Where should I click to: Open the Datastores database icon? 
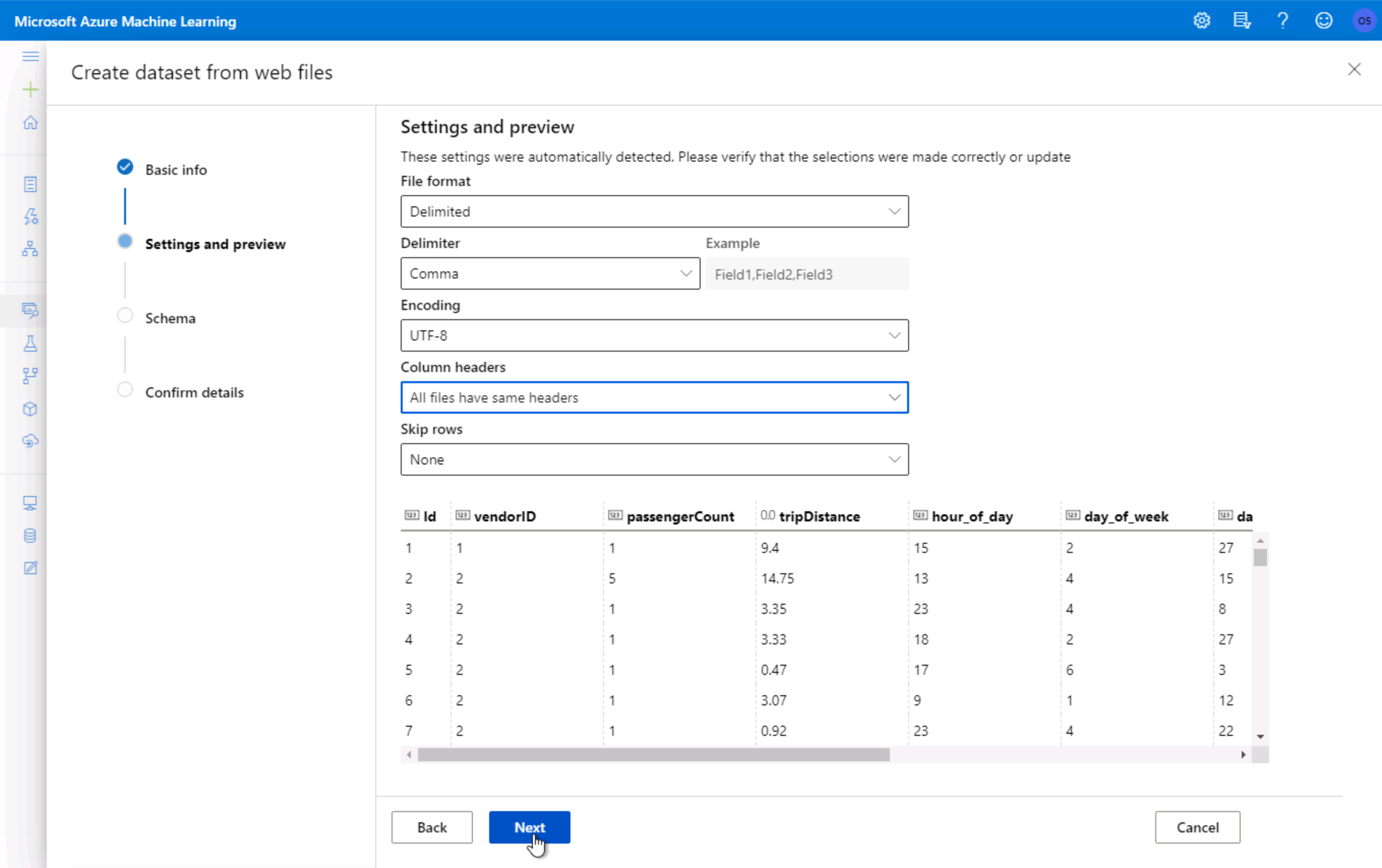pyautogui.click(x=31, y=536)
